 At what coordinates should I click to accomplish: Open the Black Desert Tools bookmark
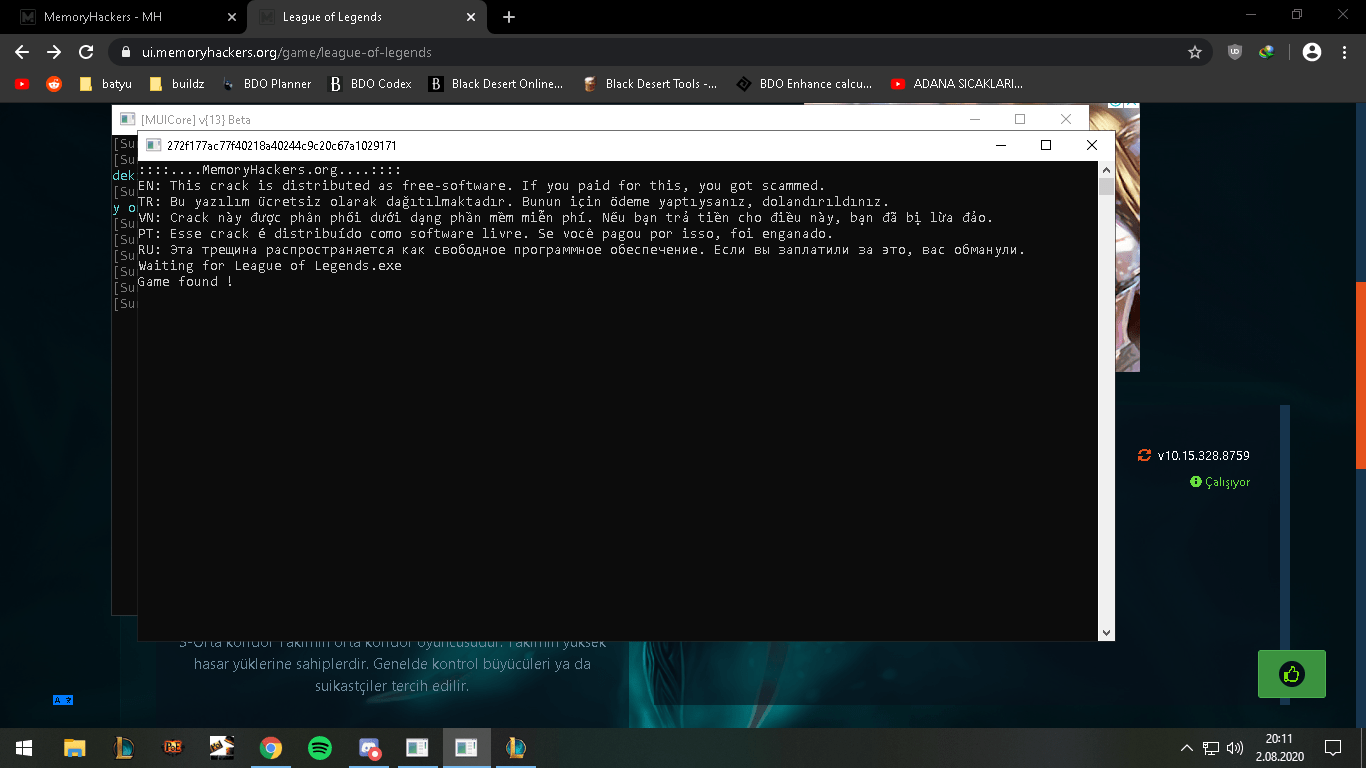[650, 84]
